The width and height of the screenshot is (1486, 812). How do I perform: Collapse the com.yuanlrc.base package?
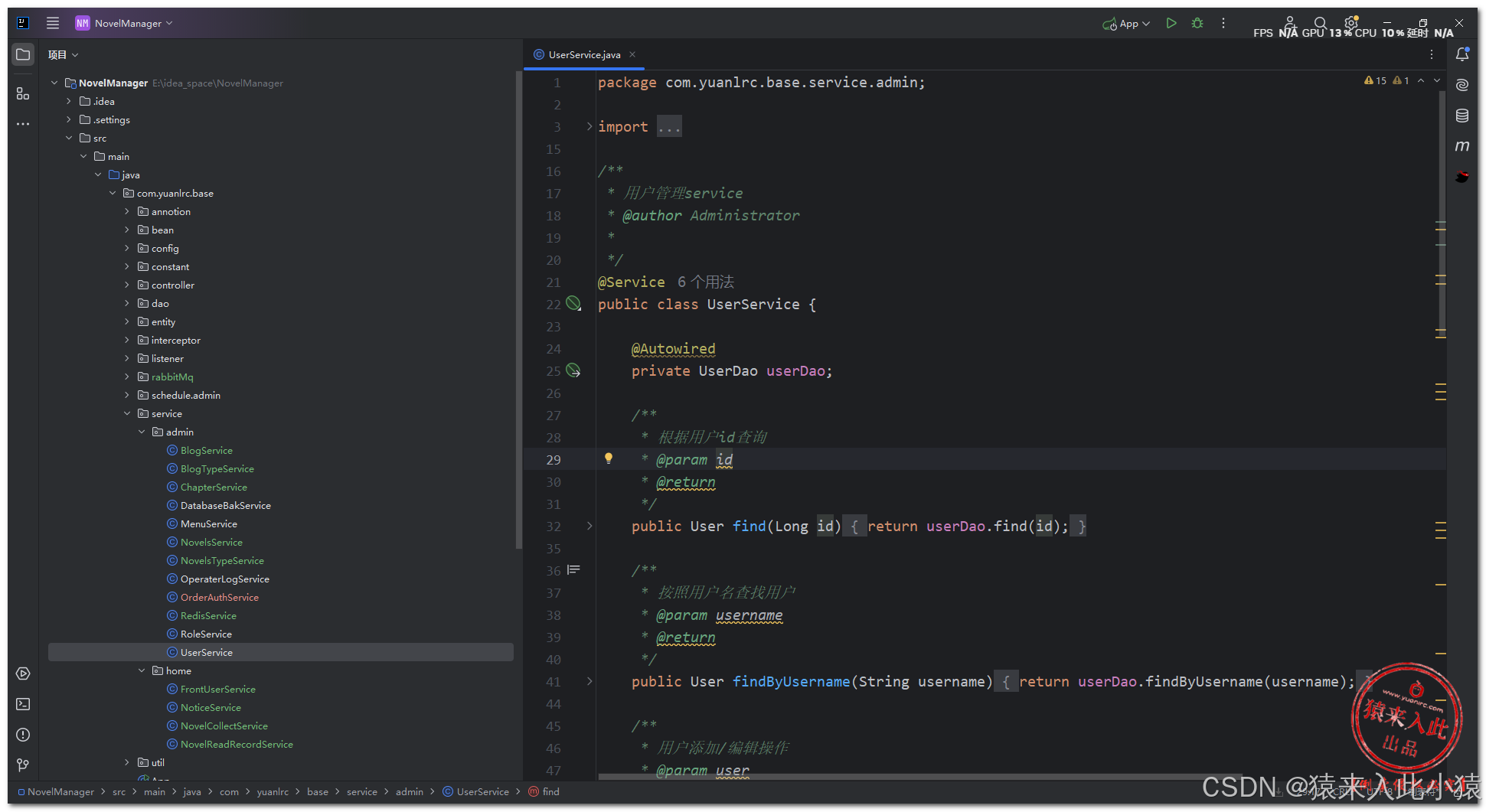click(x=112, y=193)
